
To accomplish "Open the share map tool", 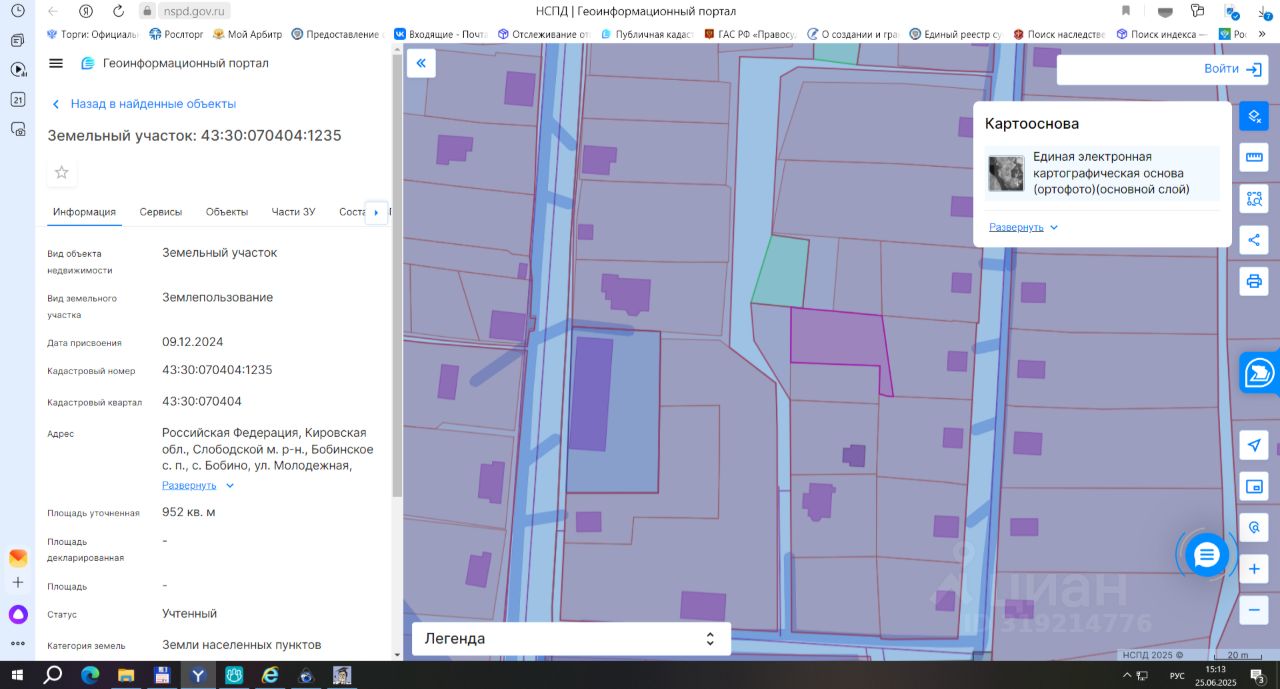I will click(1254, 240).
